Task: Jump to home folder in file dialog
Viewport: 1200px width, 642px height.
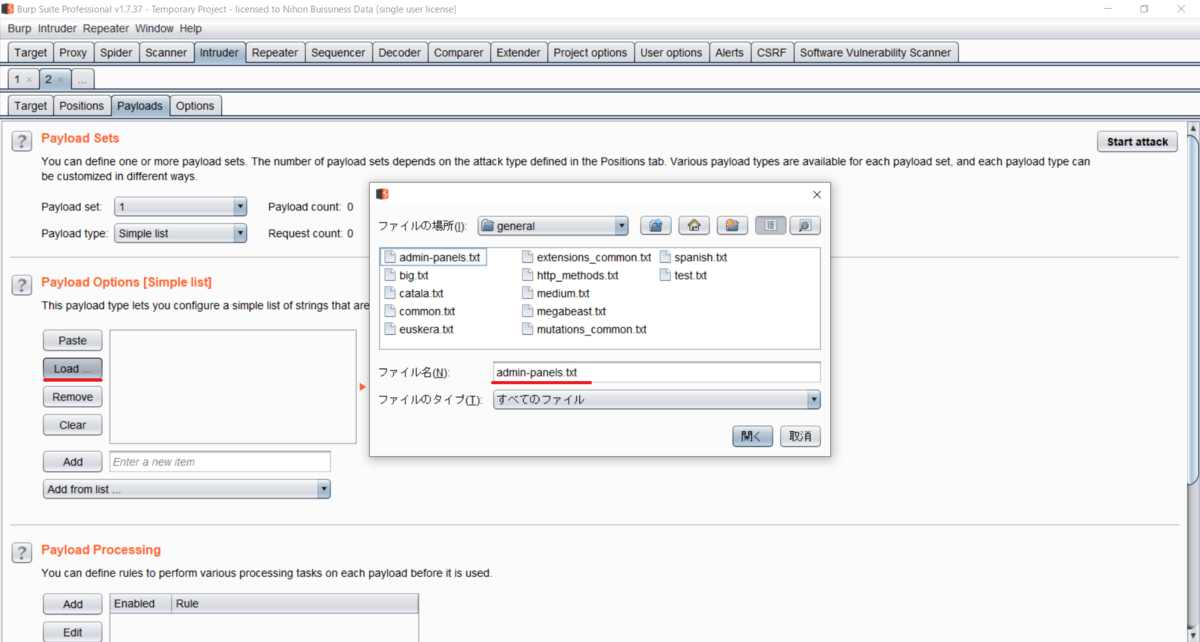Action: [694, 226]
